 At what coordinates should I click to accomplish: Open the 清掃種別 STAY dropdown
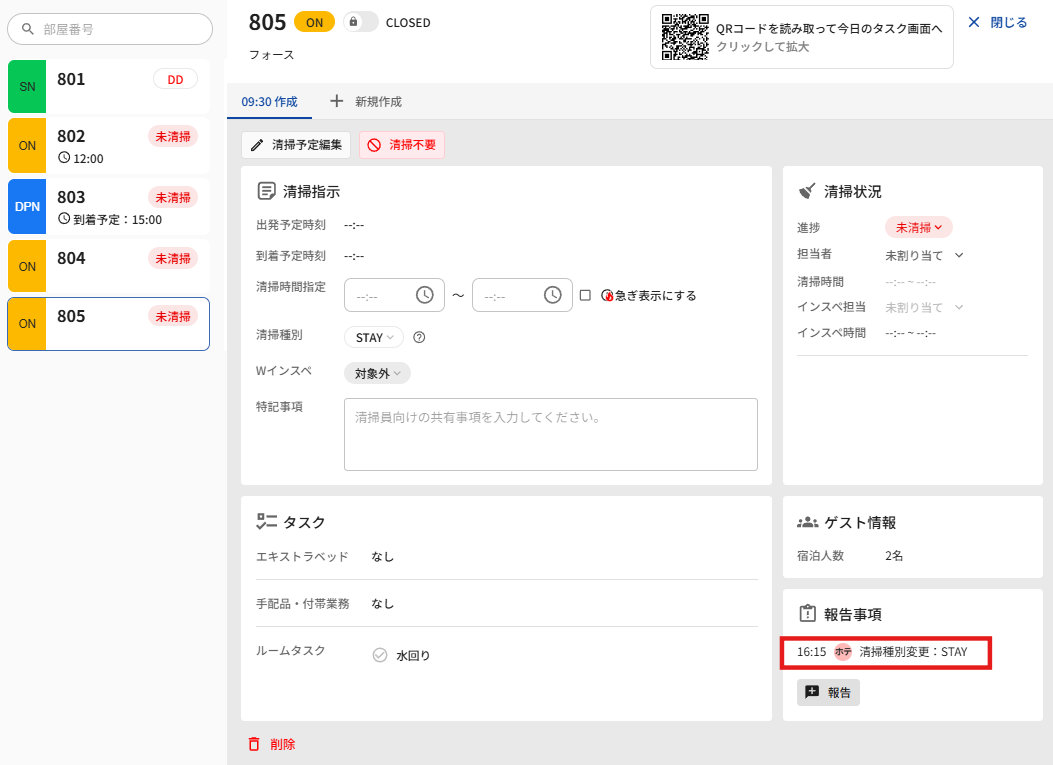pos(374,337)
